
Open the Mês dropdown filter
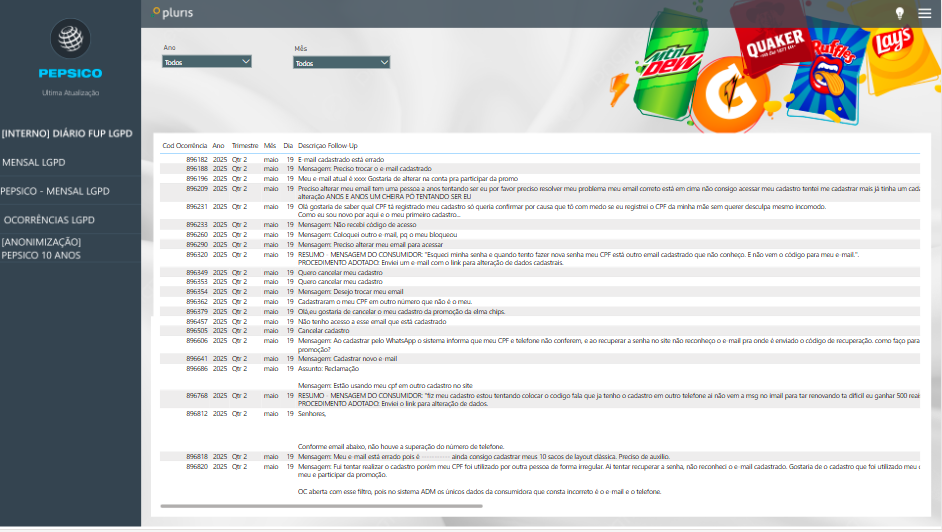[x=341, y=63]
